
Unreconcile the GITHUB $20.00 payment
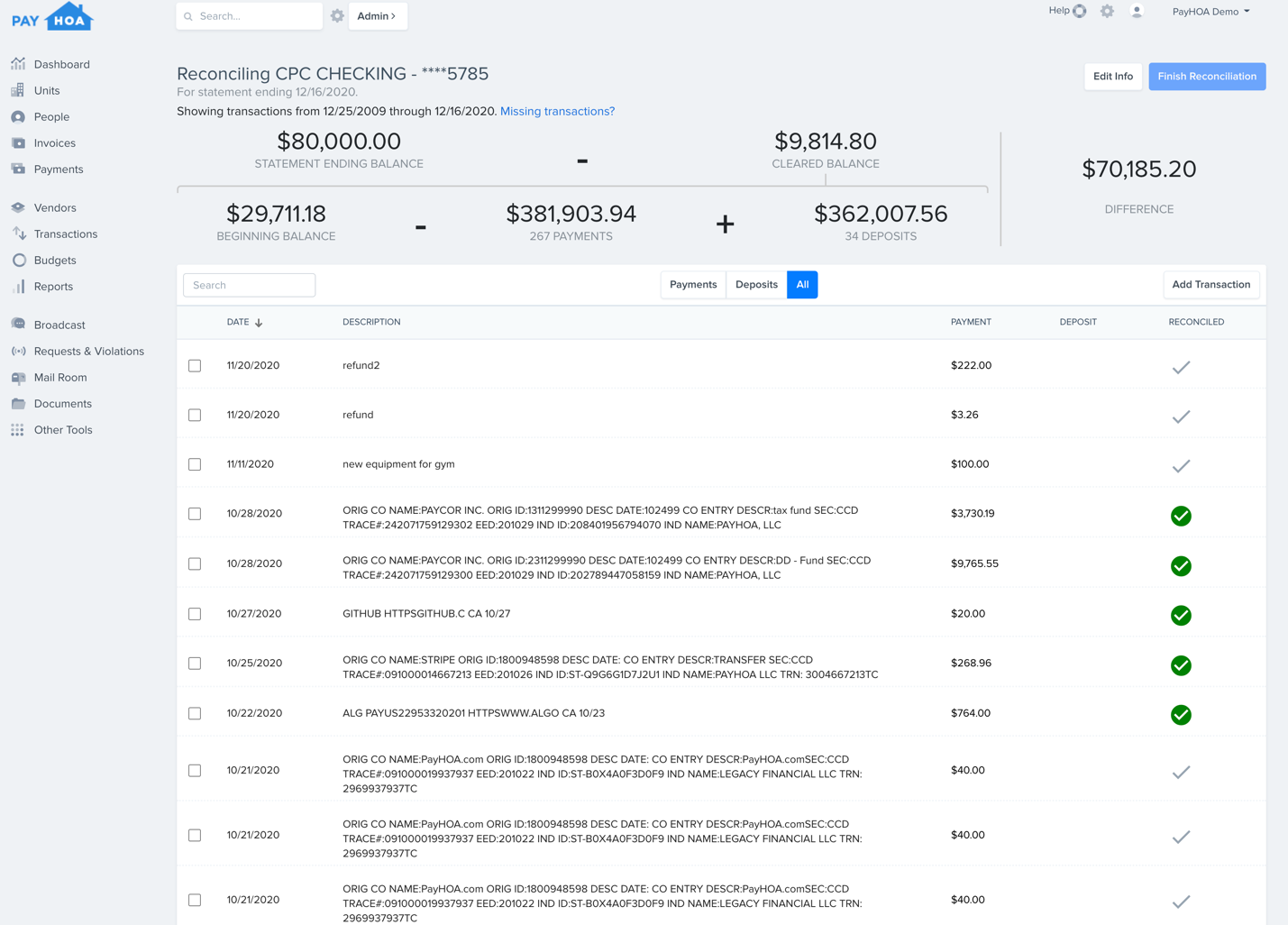tap(1181, 616)
